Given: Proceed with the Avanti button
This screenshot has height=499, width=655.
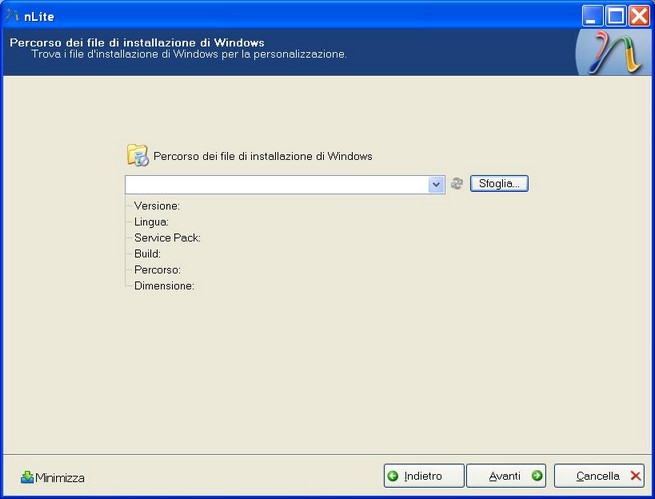Looking at the screenshot, I should 506,476.
